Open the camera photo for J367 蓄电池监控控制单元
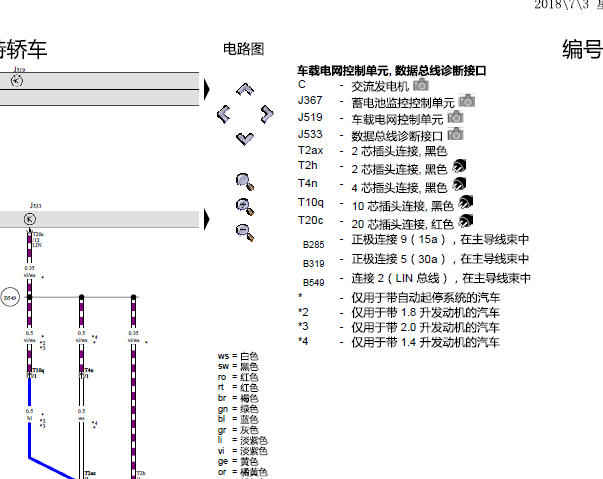 tap(467, 101)
